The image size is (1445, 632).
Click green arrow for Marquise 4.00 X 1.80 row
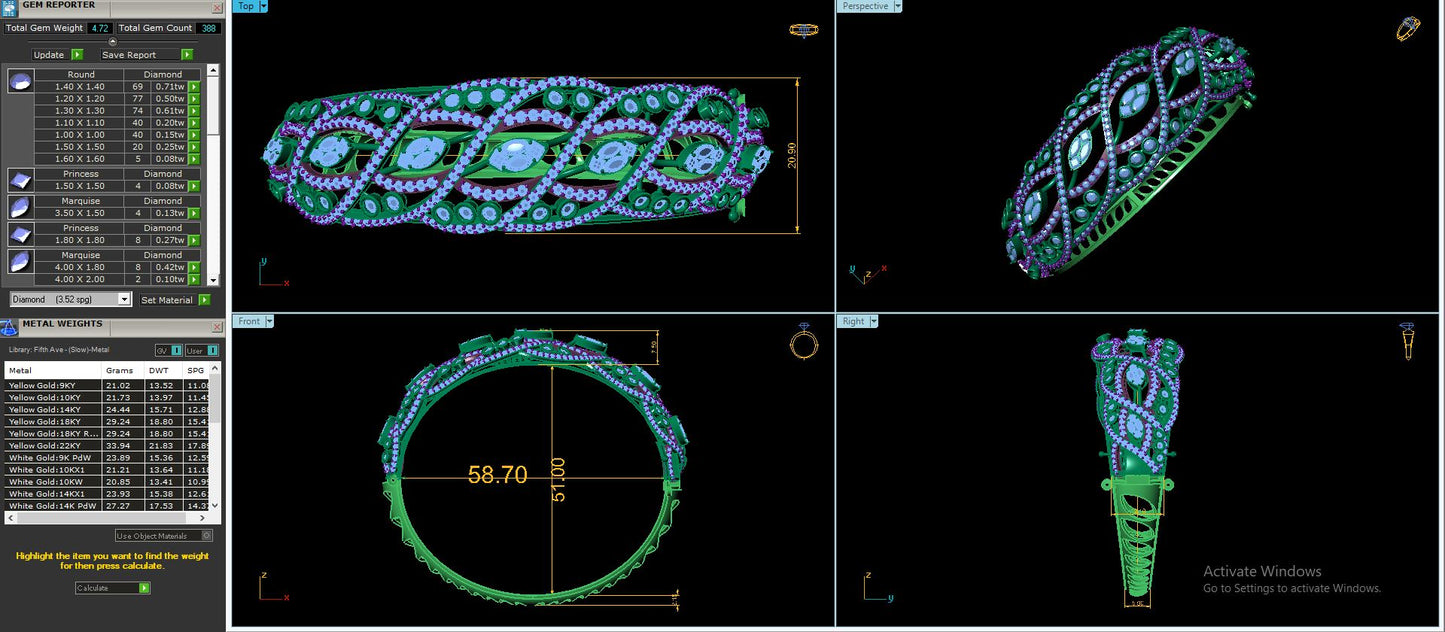click(x=194, y=267)
